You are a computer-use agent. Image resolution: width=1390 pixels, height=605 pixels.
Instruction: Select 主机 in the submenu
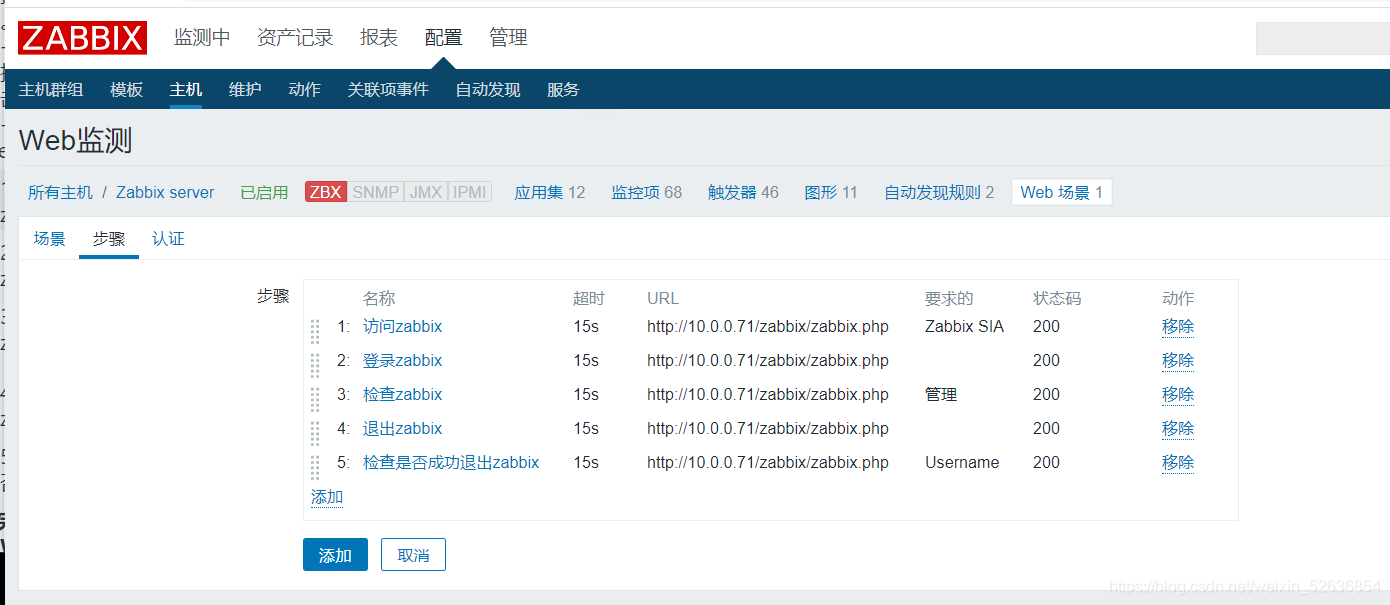pos(186,89)
